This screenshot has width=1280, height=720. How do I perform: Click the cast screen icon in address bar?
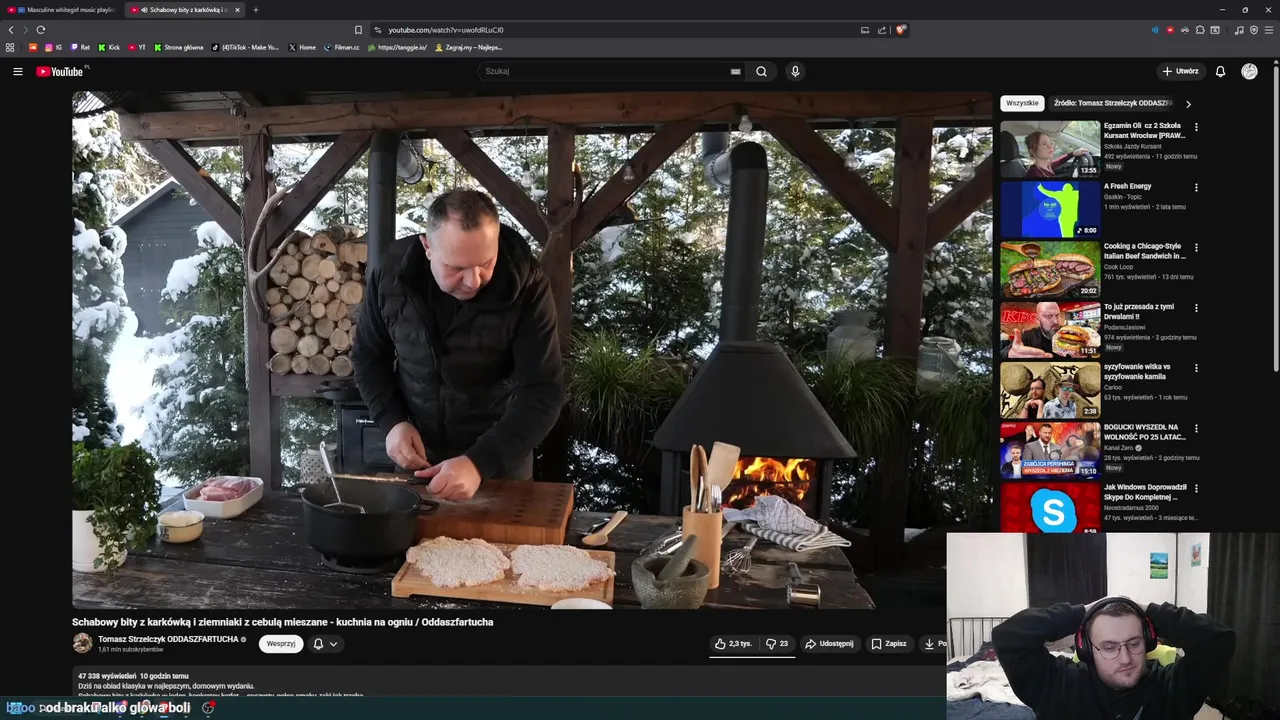[x=865, y=30]
